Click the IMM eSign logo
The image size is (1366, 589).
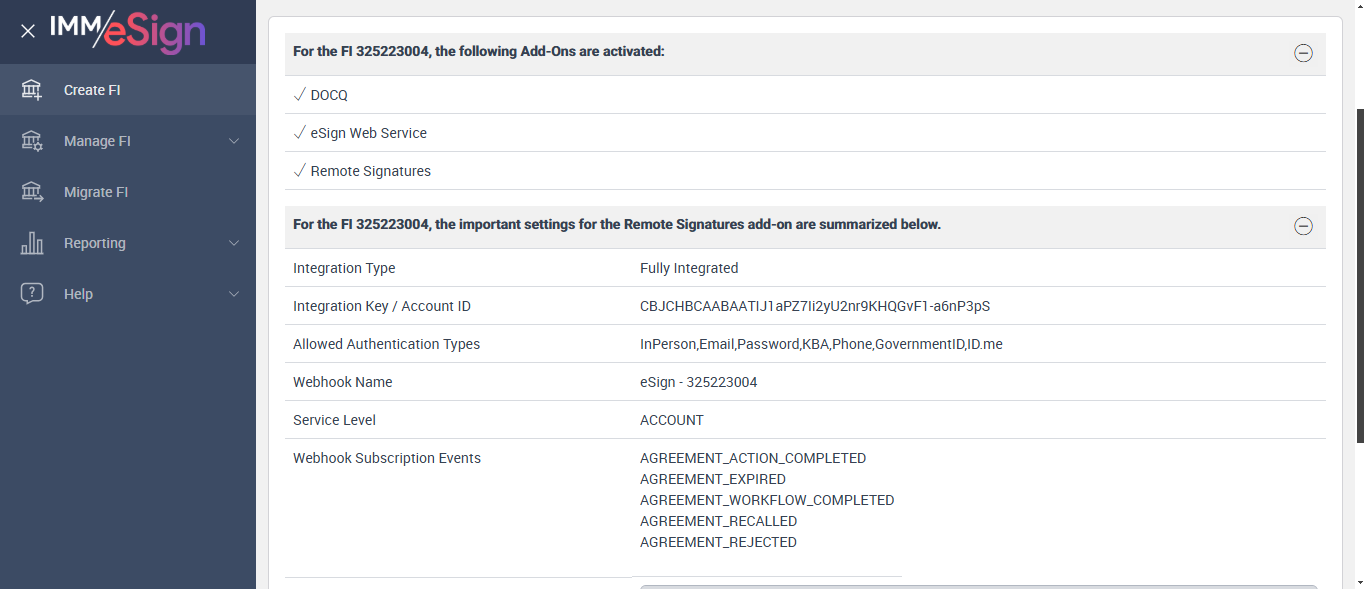pos(128,31)
